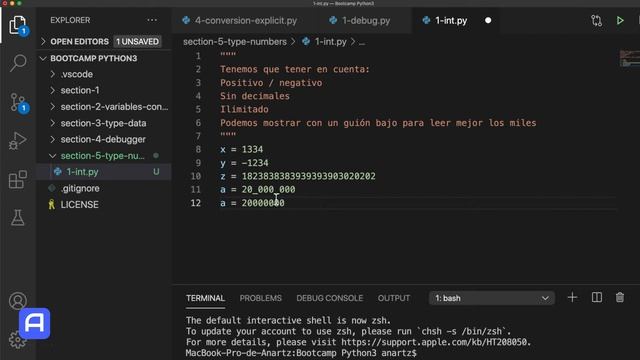Viewport: 640px width, 360px height.
Task: Open the Source Control view icon
Action: point(19,103)
